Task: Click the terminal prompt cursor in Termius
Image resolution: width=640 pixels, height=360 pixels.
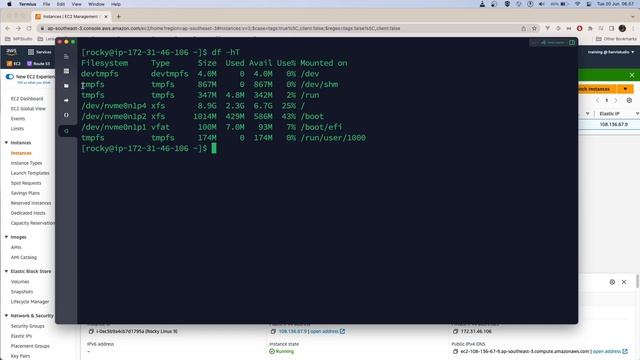Action: pos(214,148)
